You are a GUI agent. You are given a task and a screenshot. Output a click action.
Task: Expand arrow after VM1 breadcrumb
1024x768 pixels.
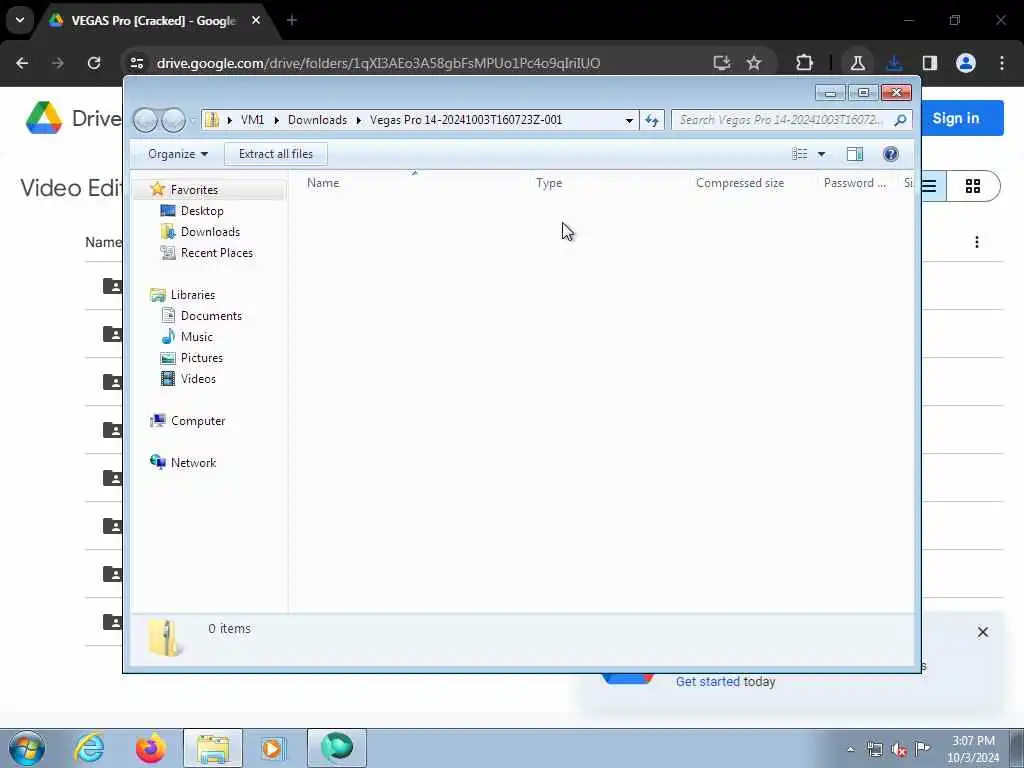(276, 120)
